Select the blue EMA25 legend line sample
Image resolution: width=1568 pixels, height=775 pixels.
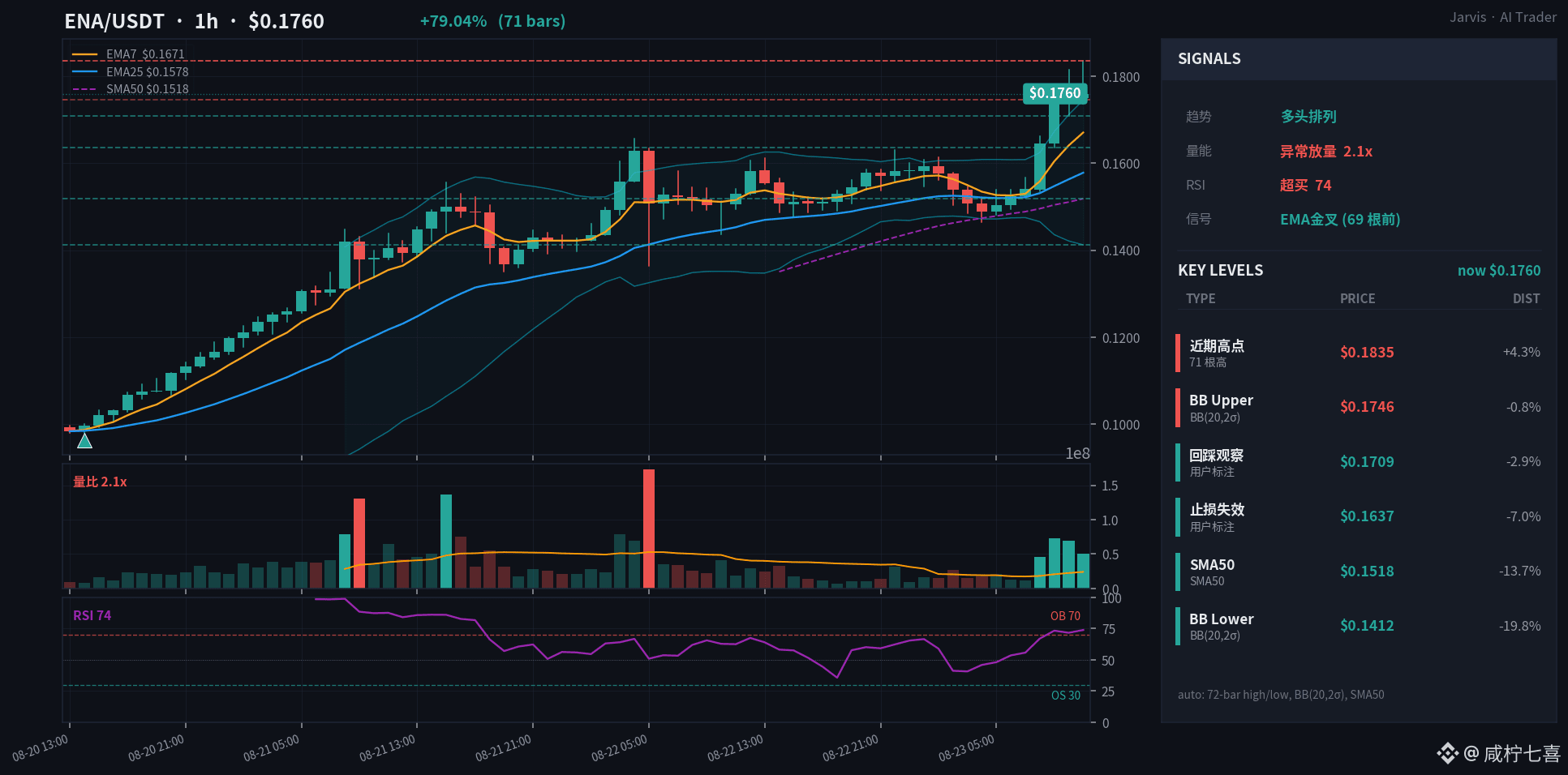[84, 72]
